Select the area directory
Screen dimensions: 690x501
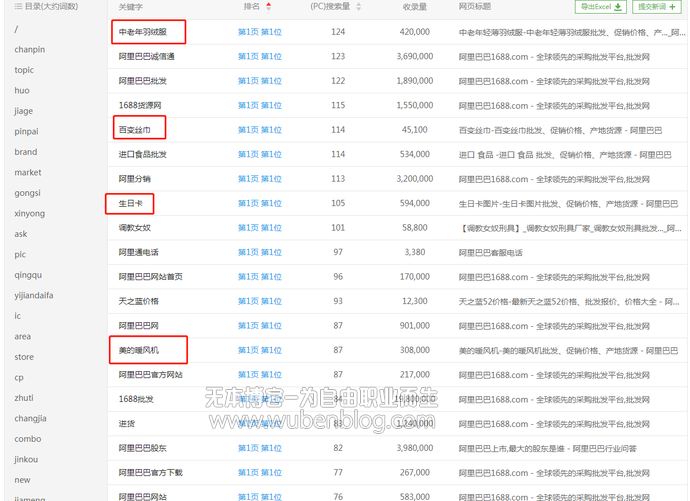tap(22, 336)
